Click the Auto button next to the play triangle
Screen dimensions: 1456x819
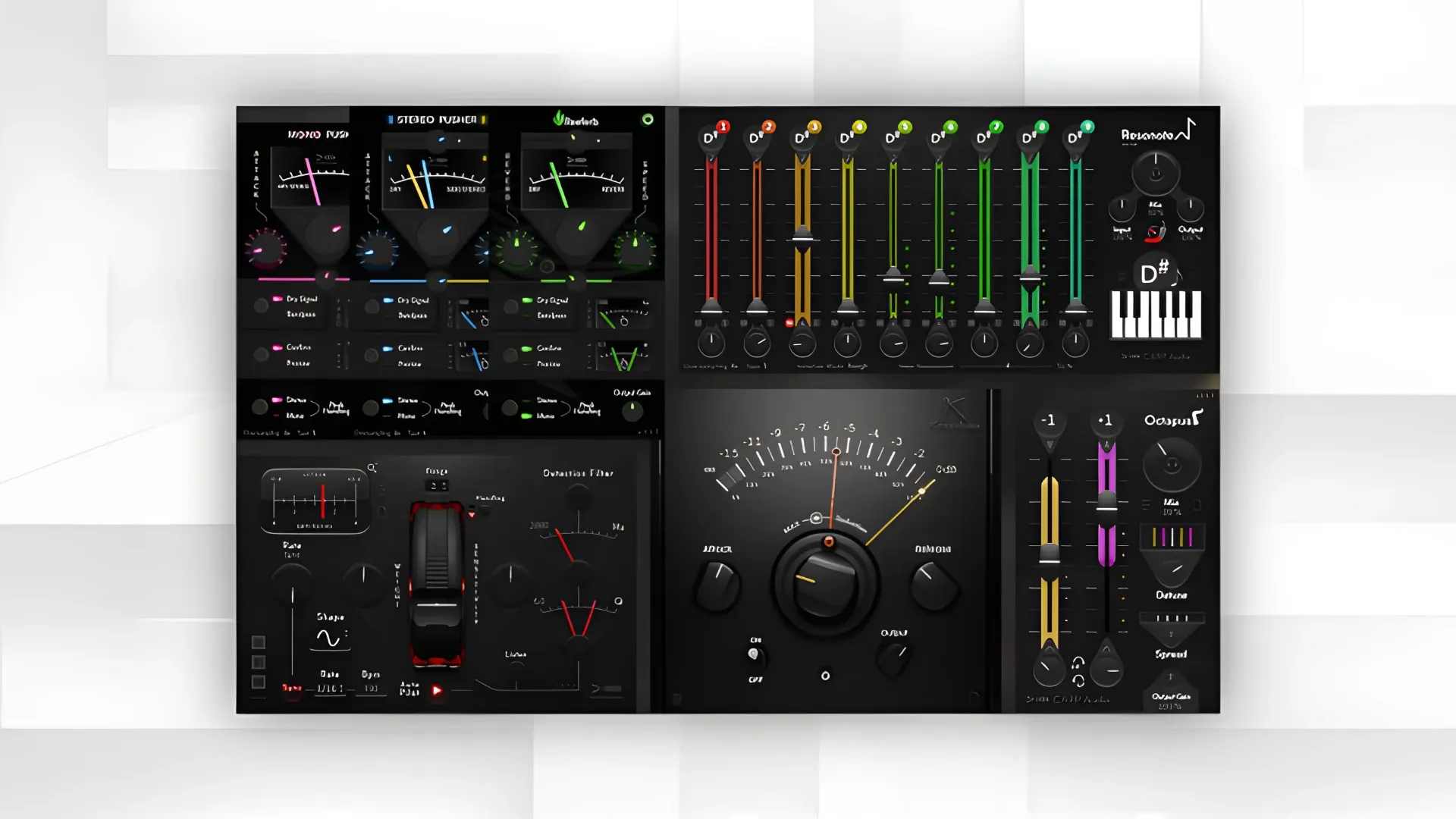[411, 687]
